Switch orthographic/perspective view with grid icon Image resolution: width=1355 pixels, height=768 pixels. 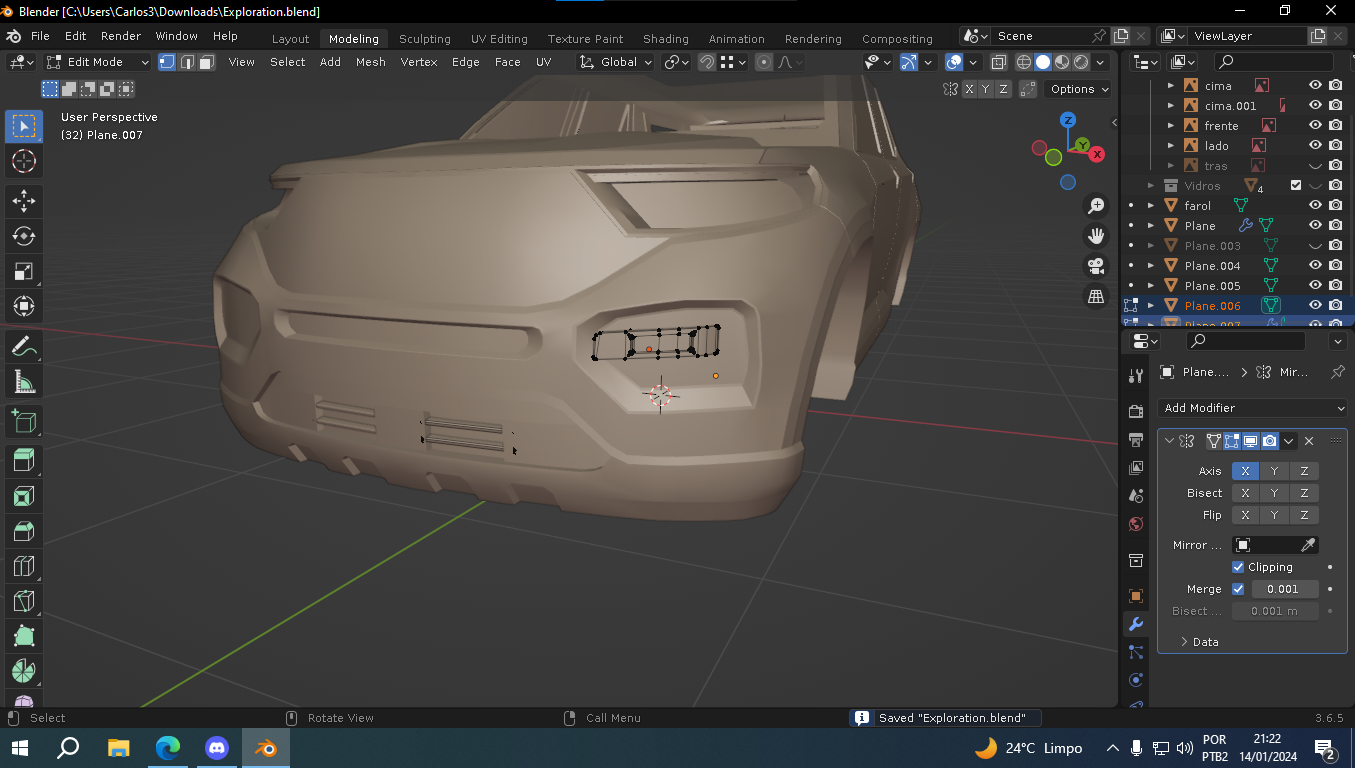tap(1096, 296)
